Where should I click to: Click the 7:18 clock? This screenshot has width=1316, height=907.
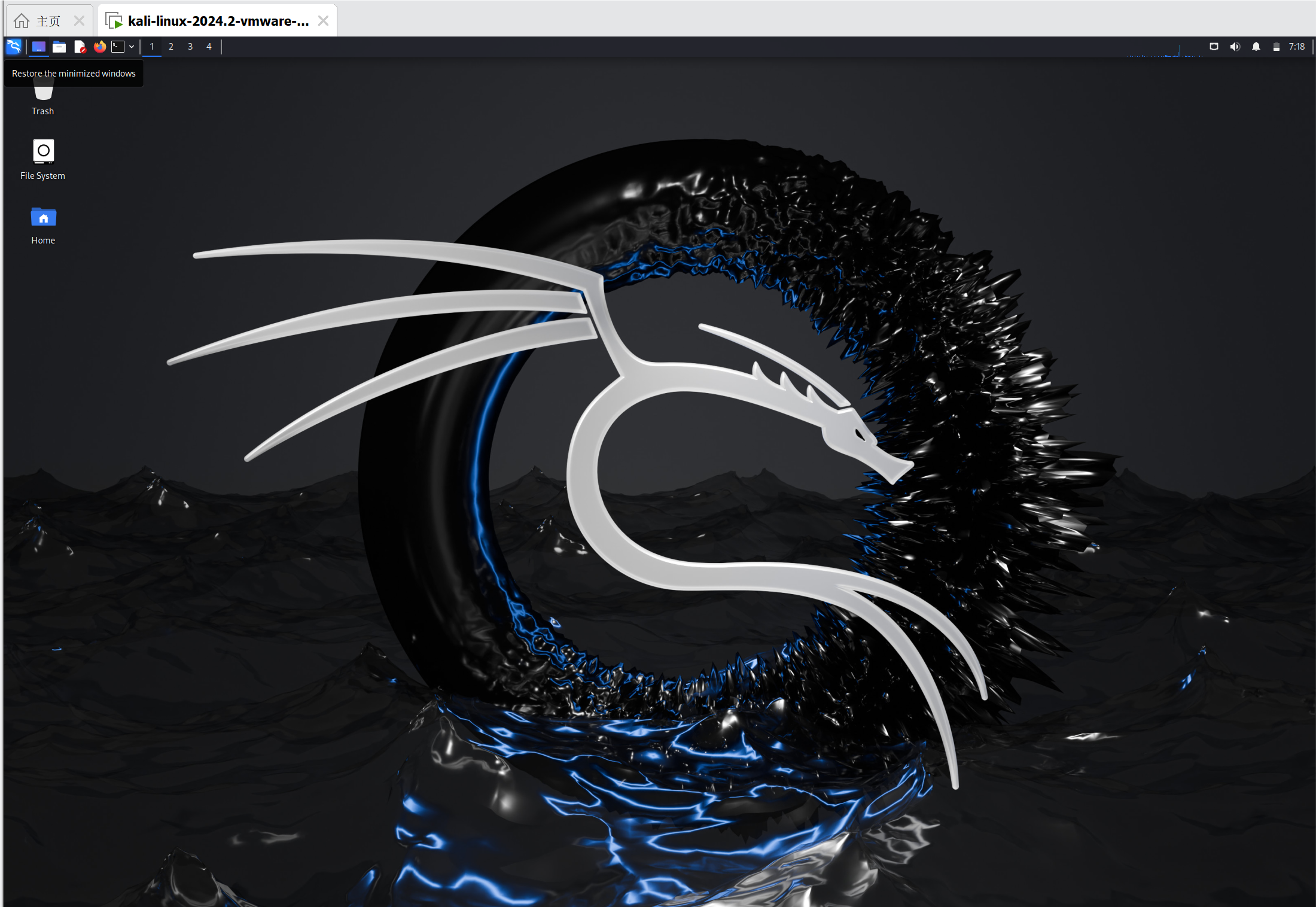tap(1297, 47)
